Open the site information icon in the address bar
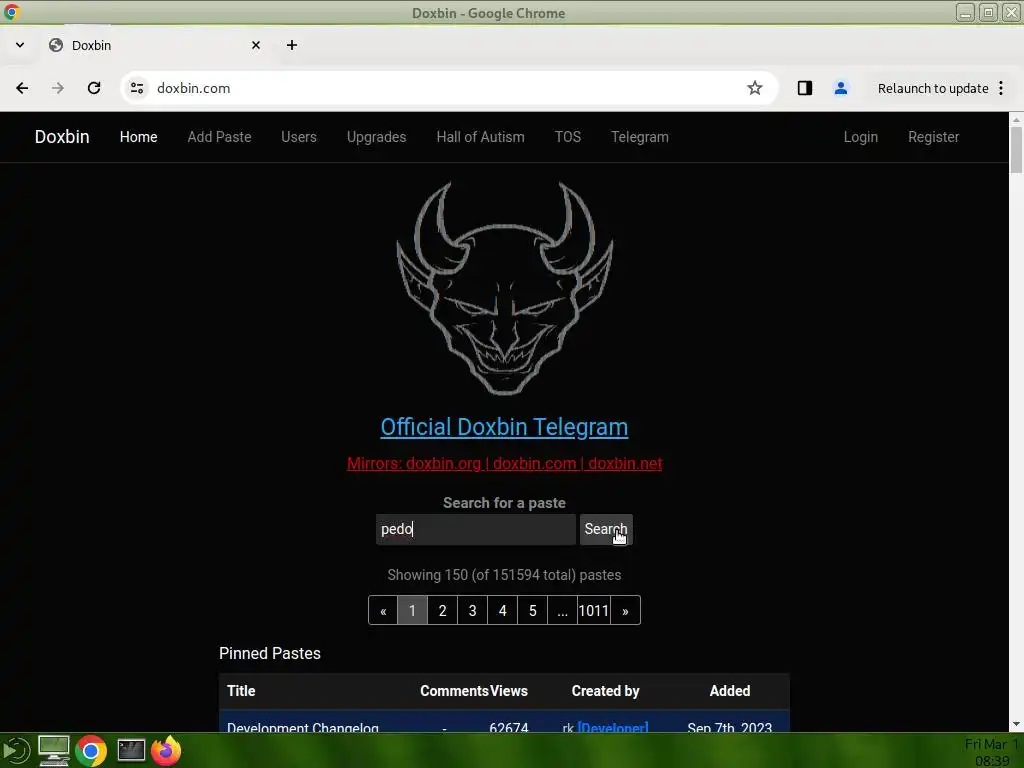 coord(137,88)
